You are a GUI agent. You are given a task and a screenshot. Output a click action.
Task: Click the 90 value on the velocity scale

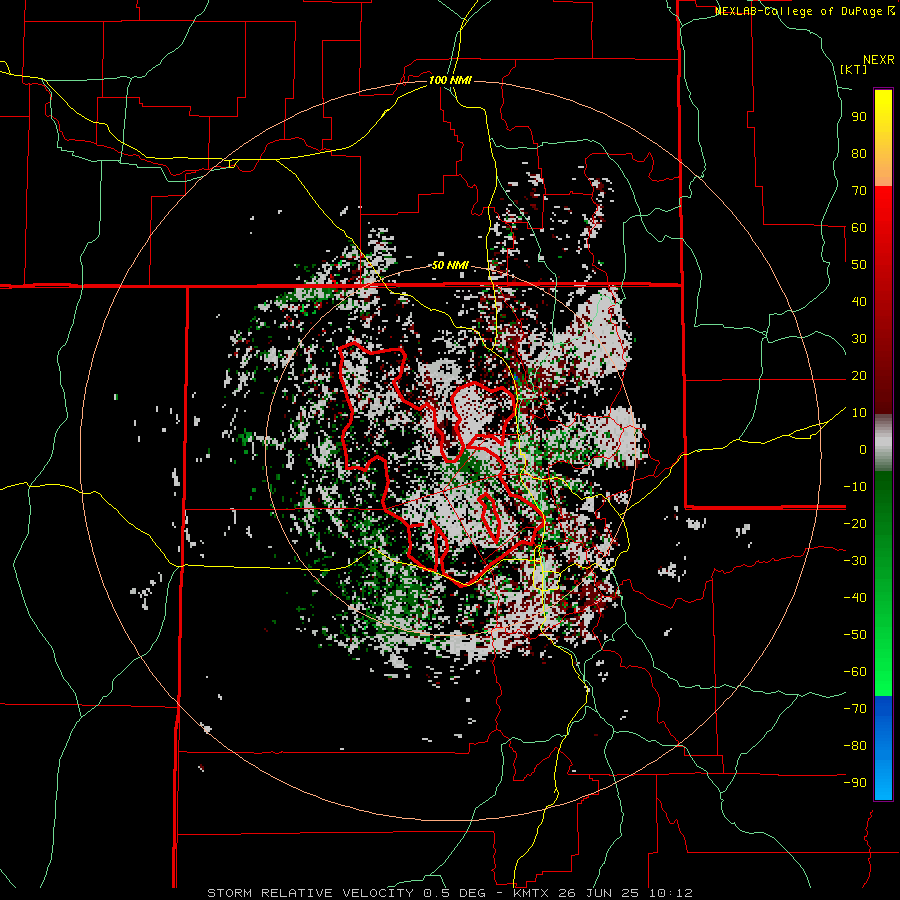click(859, 117)
